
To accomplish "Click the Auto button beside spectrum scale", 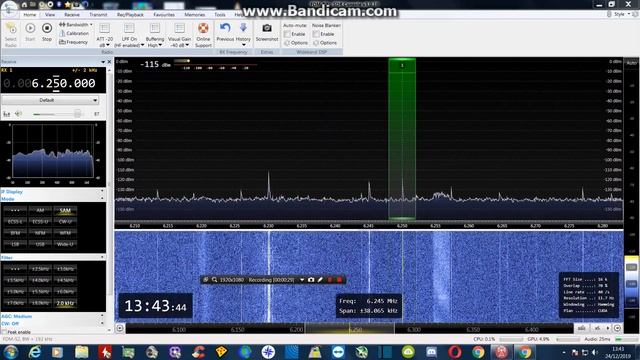I will pos(631,62).
